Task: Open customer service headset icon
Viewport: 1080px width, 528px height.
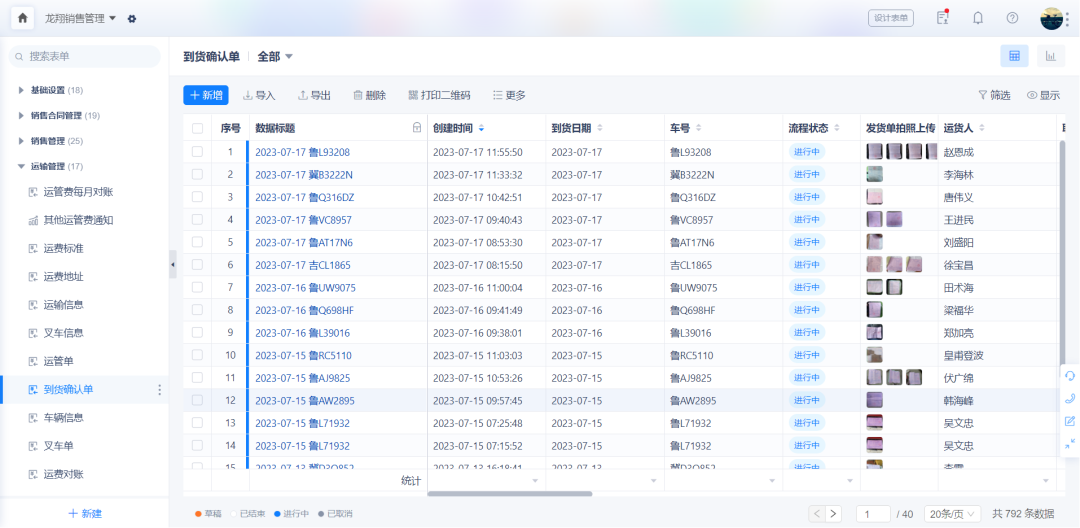Action: (1070, 376)
